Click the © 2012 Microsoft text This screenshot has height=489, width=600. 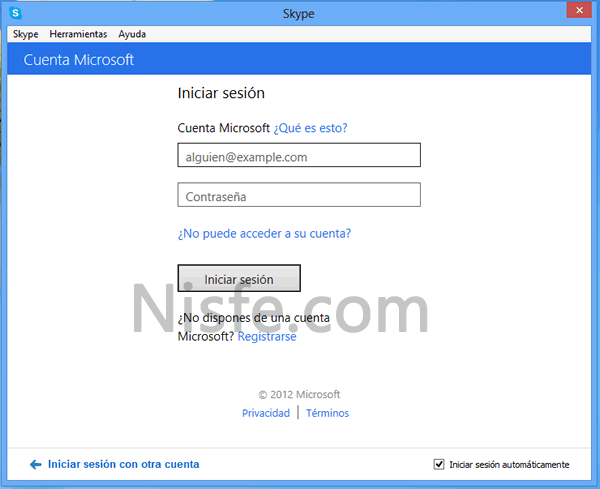tap(299, 394)
